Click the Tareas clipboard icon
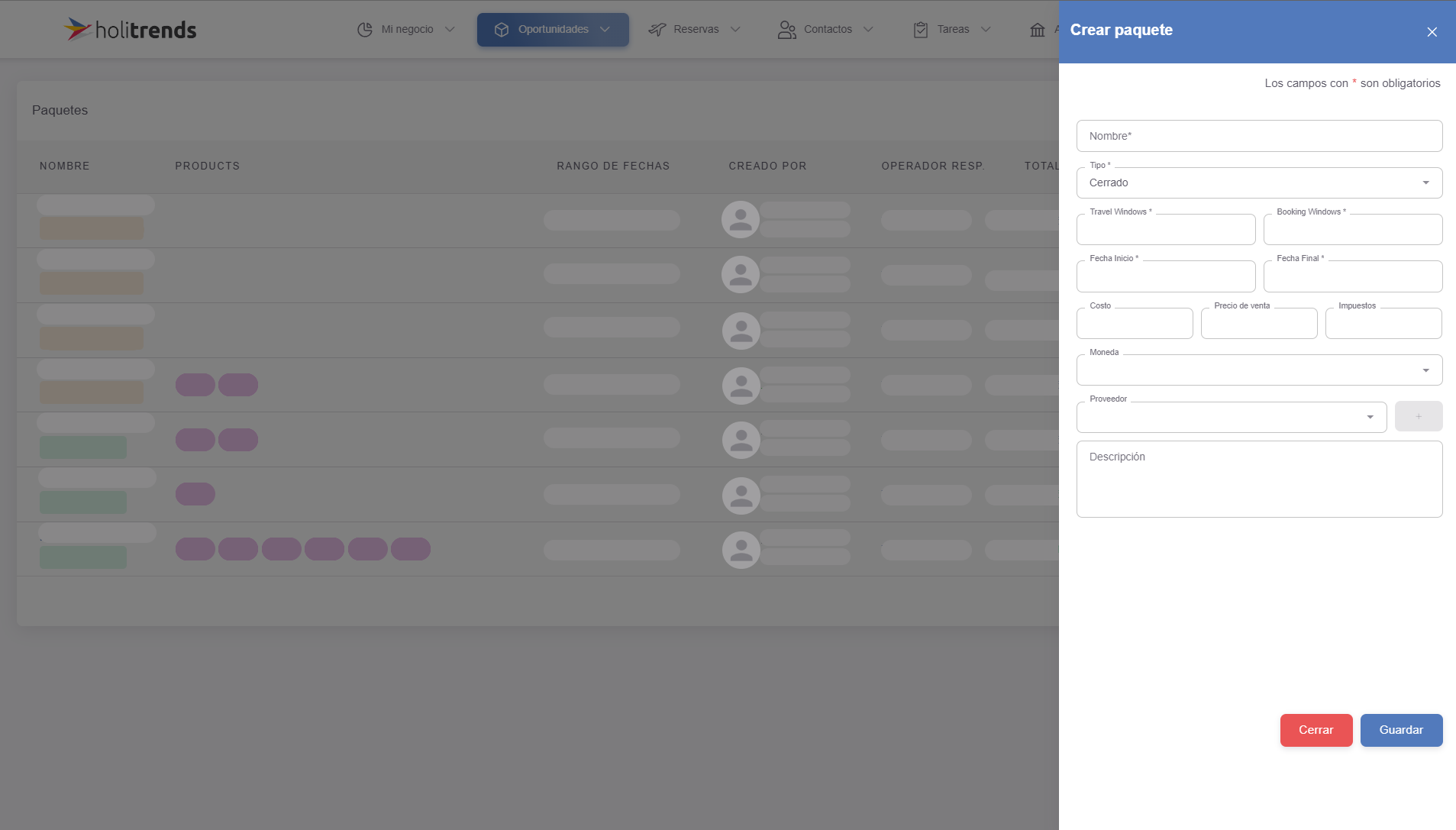 coord(921,30)
